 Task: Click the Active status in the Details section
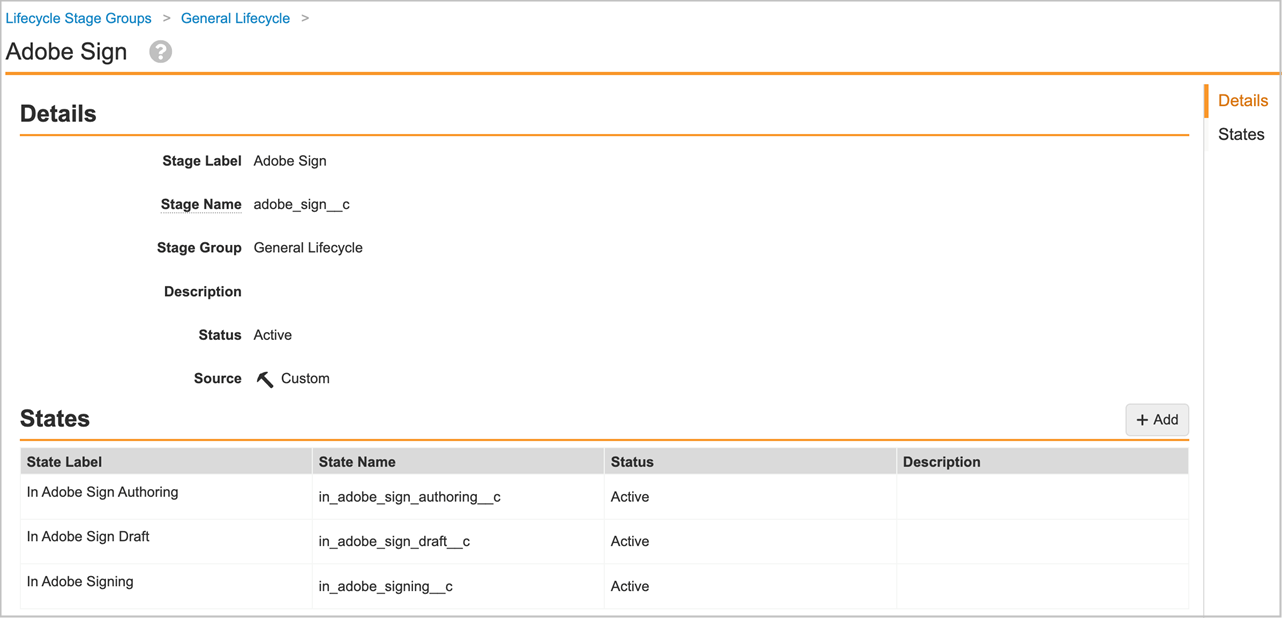[x=272, y=335]
